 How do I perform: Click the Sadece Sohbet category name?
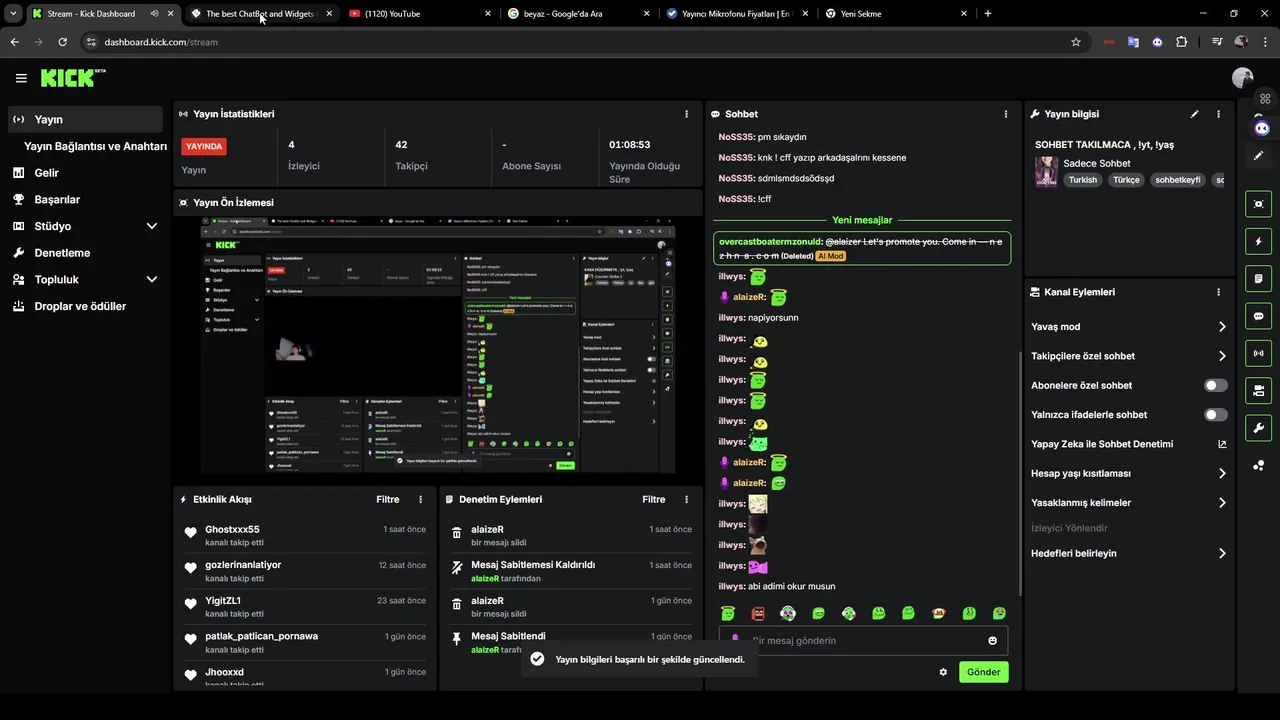click(1097, 163)
